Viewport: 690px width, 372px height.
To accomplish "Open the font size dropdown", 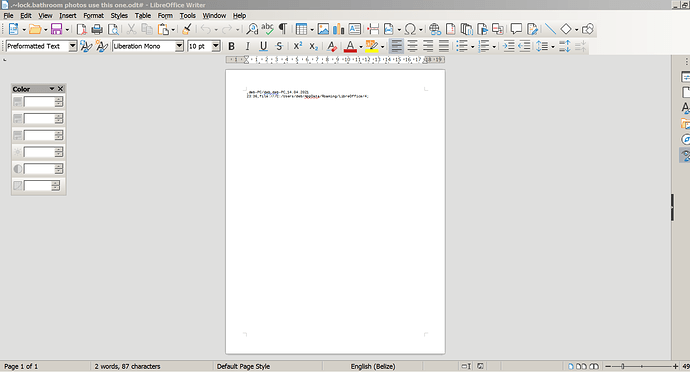I will pyautogui.click(x=216, y=46).
